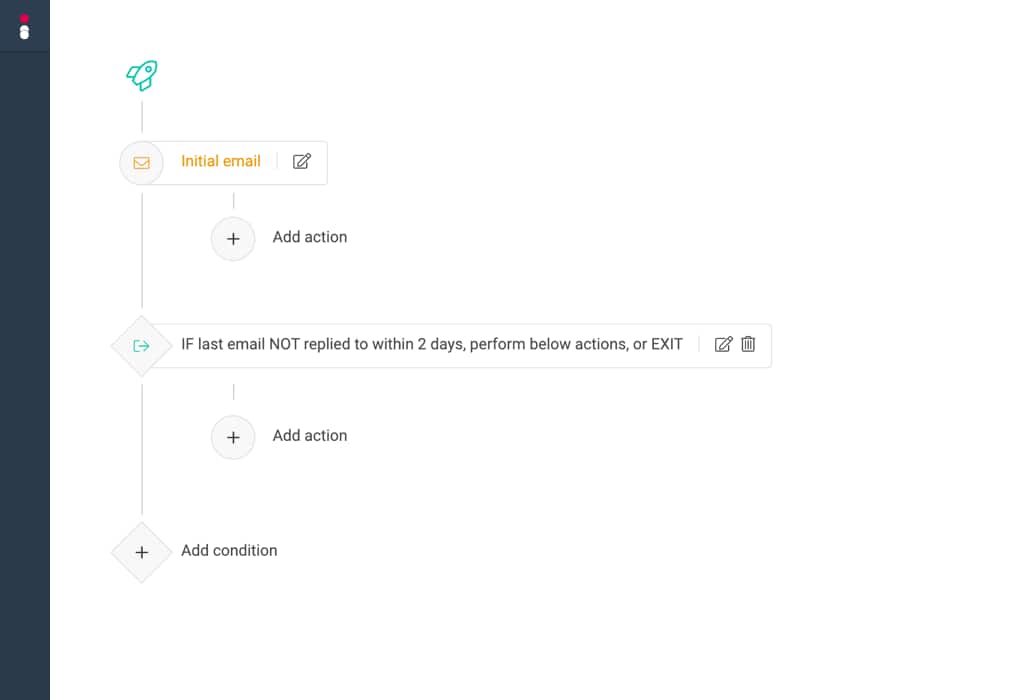Viewport: 1024px width, 700px height.
Task: Expand the sequence with Add condition
Action: [229, 550]
